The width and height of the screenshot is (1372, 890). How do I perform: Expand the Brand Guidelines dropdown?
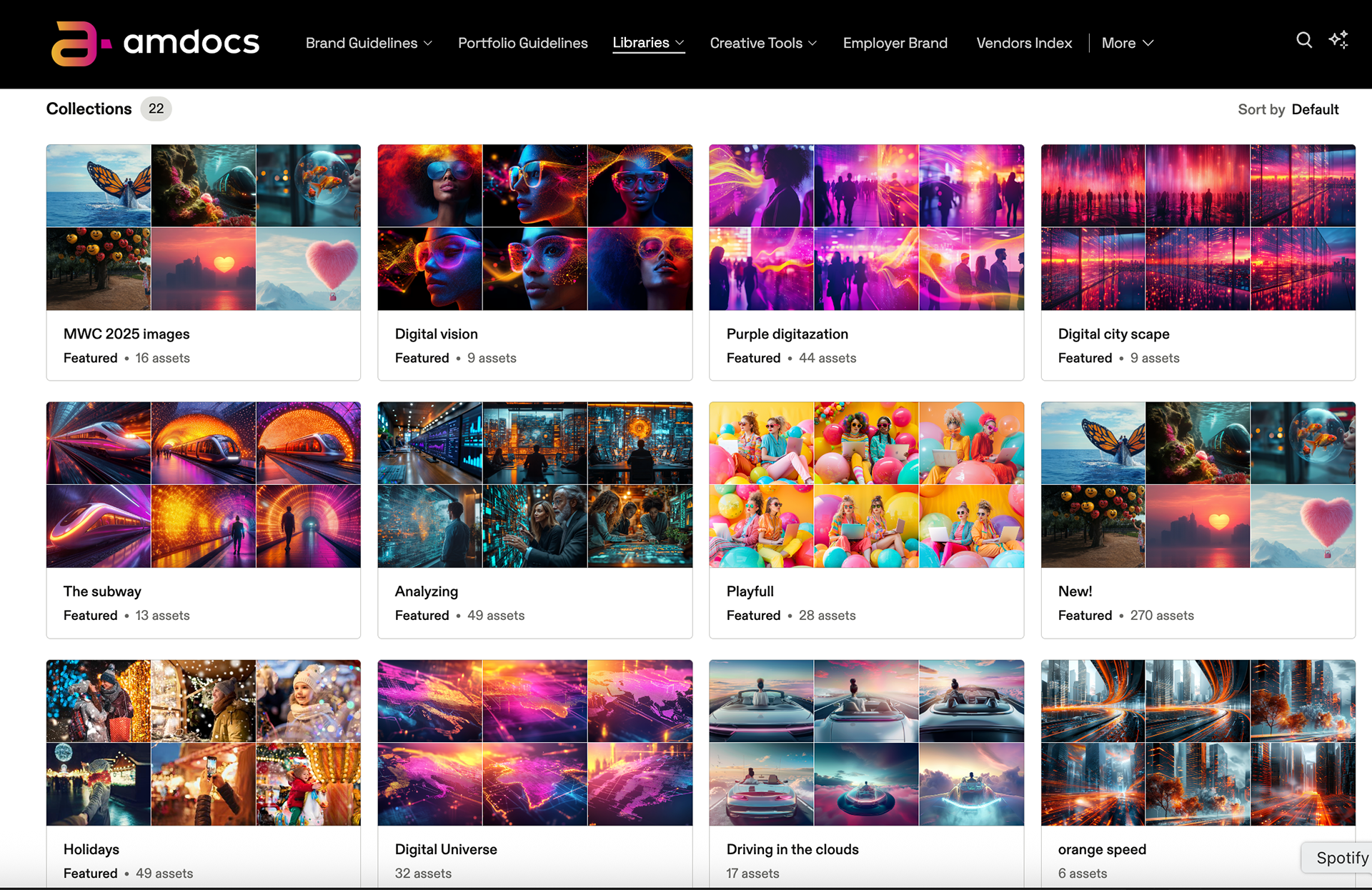click(369, 44)
